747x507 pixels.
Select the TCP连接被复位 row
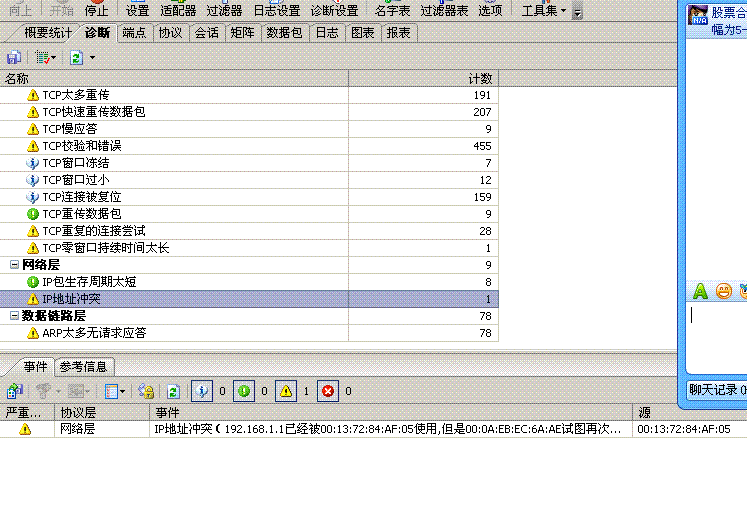click(249, 197)
